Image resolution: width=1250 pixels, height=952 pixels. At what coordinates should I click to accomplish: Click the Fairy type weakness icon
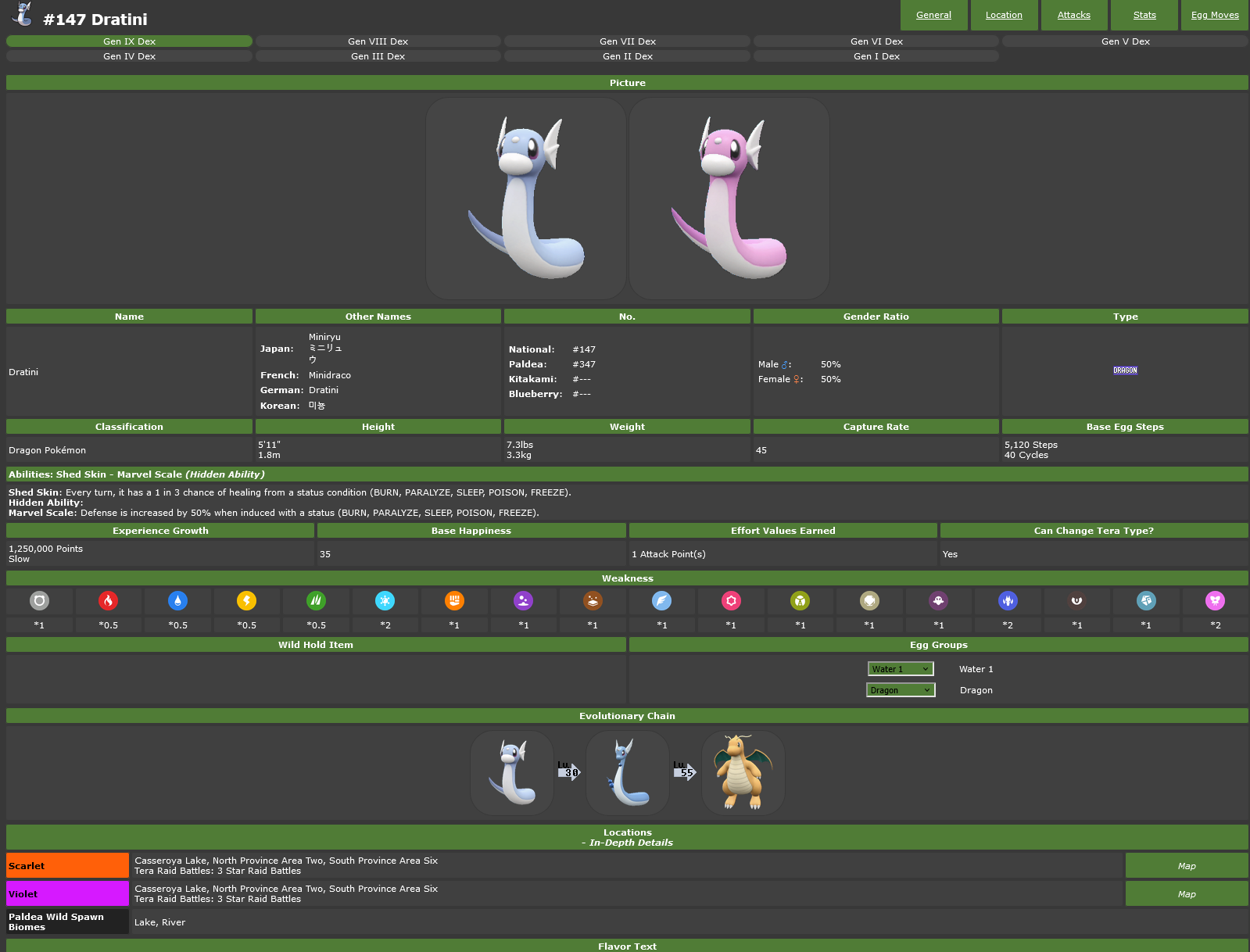pyautogui.click(x=1215, y=600)
